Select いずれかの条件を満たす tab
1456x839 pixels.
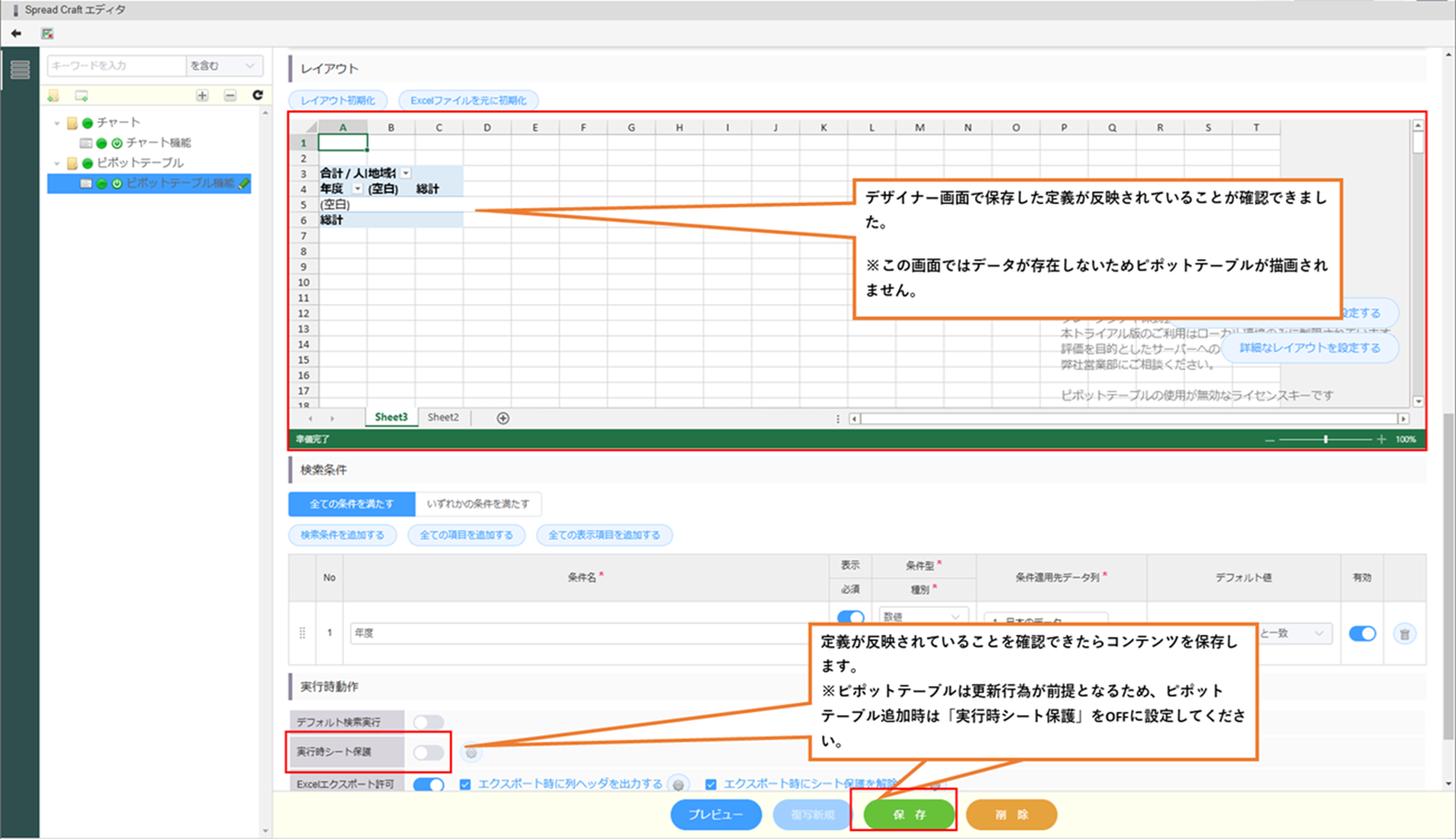[x=478, y=504]
